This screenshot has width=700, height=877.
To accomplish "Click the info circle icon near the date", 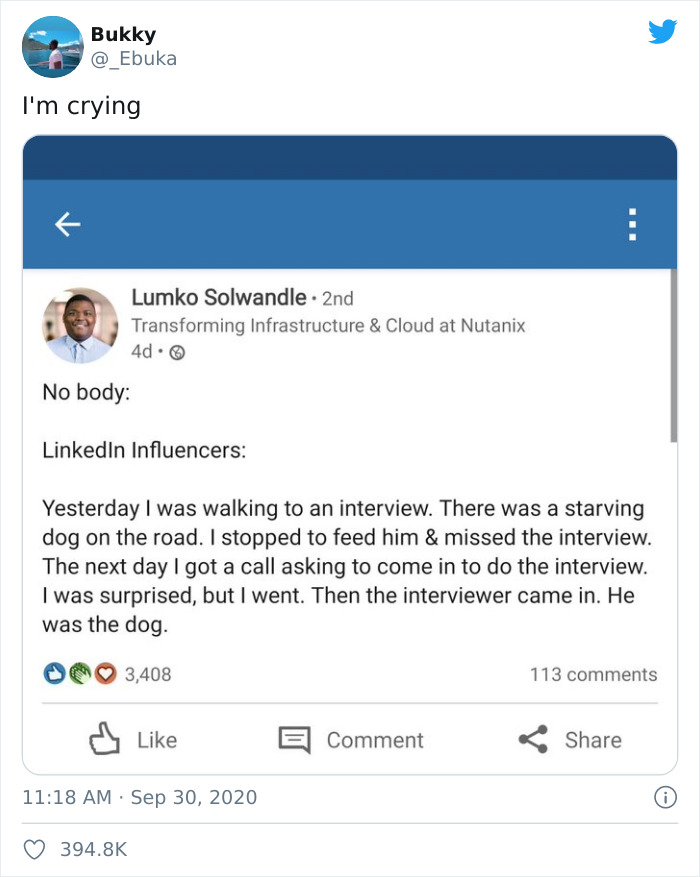I will [666, 799].
